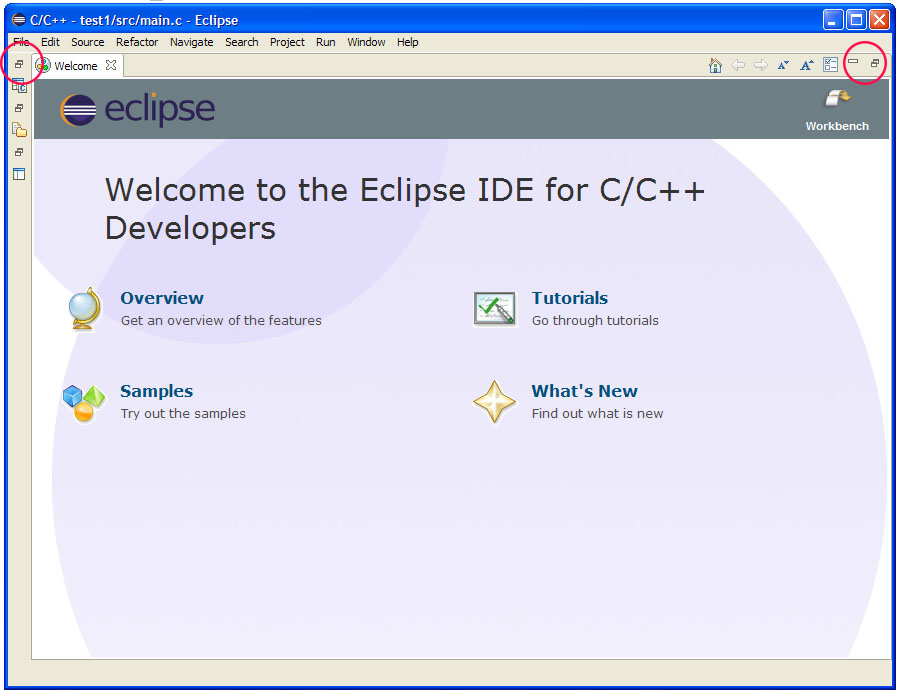Minimize the Welcome view with dash icon

click(x=854, y=61)
